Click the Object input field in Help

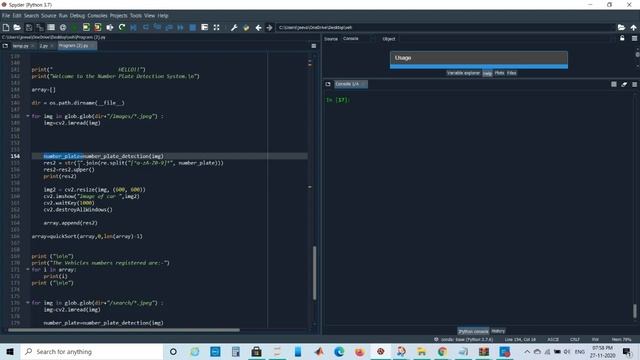pyautogui.click(x=506, y=39)
